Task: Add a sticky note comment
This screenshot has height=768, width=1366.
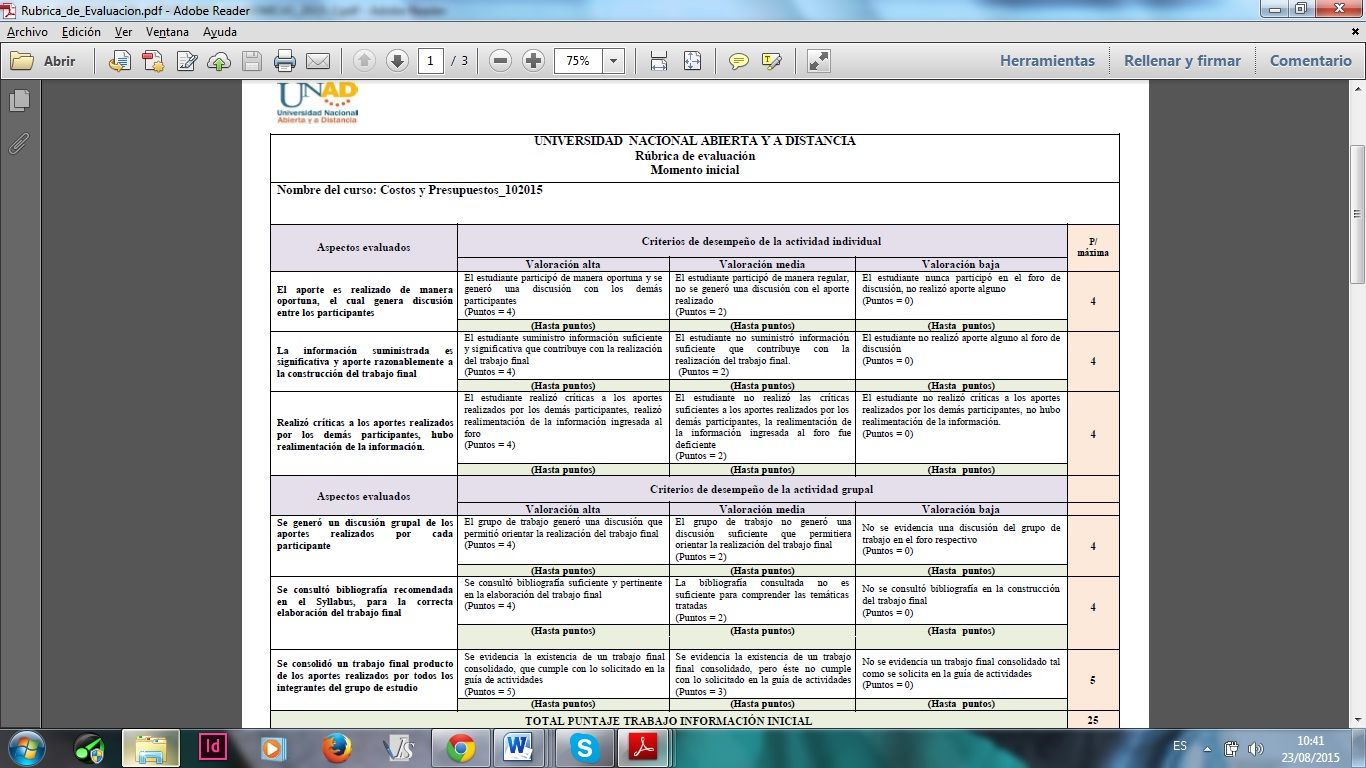Action: pos(739,61)
